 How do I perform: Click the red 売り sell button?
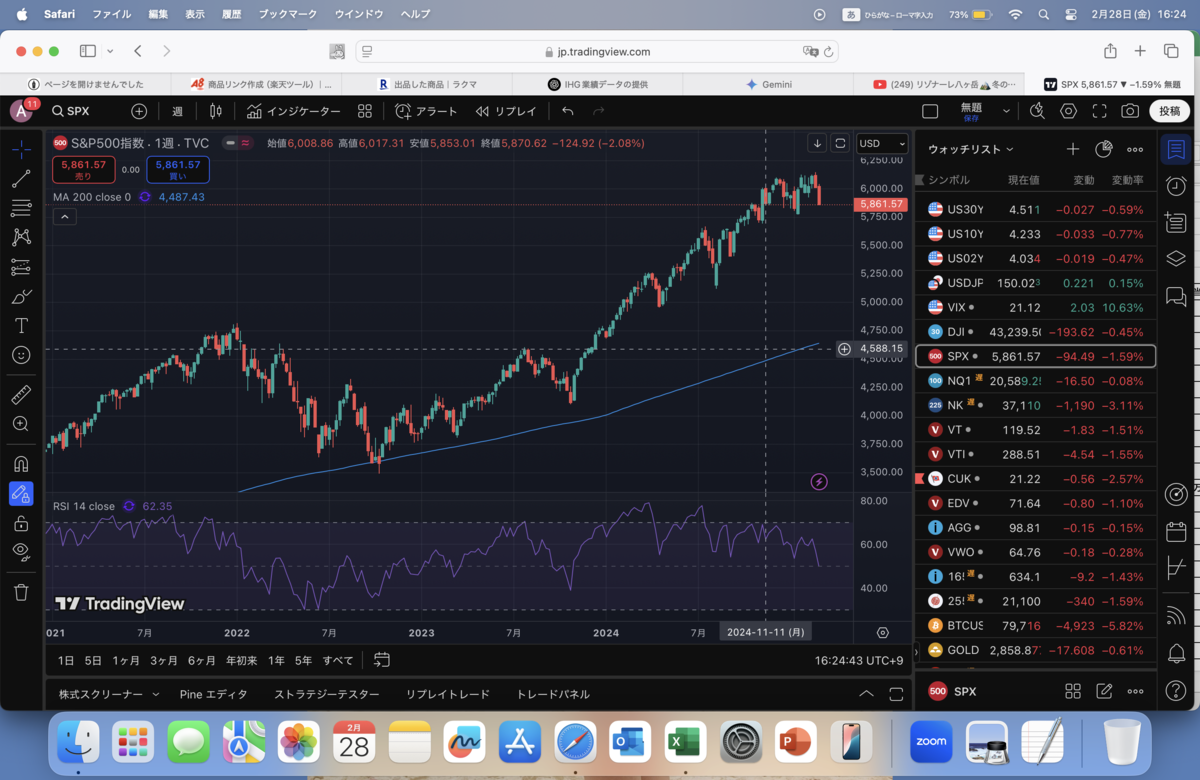point(84,170)
